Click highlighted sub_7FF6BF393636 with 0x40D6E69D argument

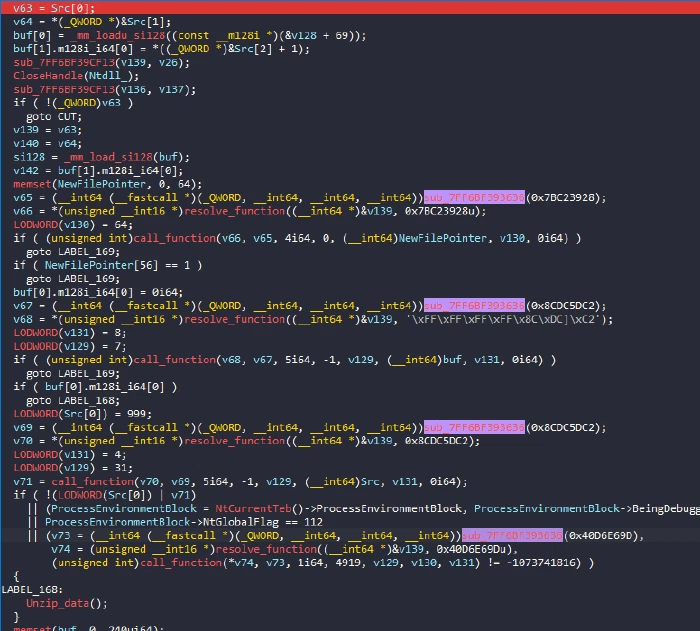(512, 535)
